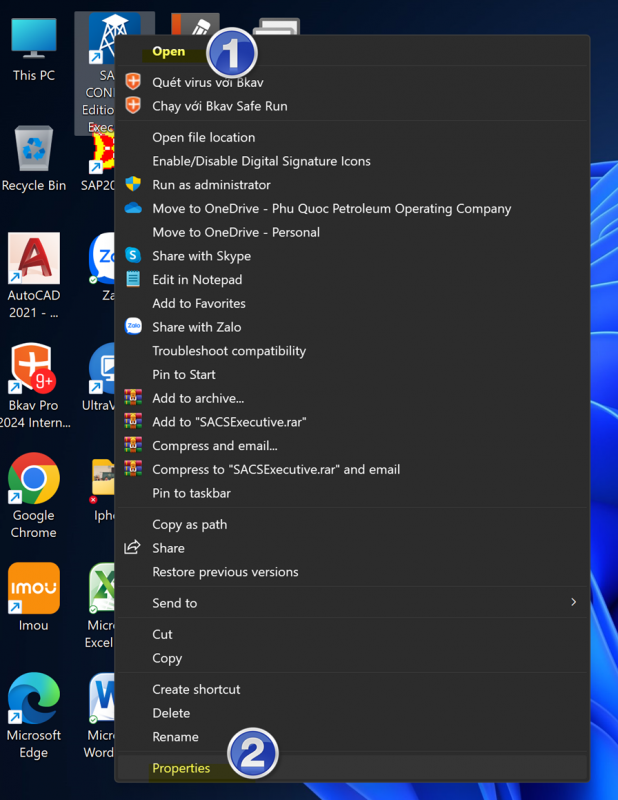Open the This PC desktop icon
Screen dimensions: 618x800
pos(34,50)
